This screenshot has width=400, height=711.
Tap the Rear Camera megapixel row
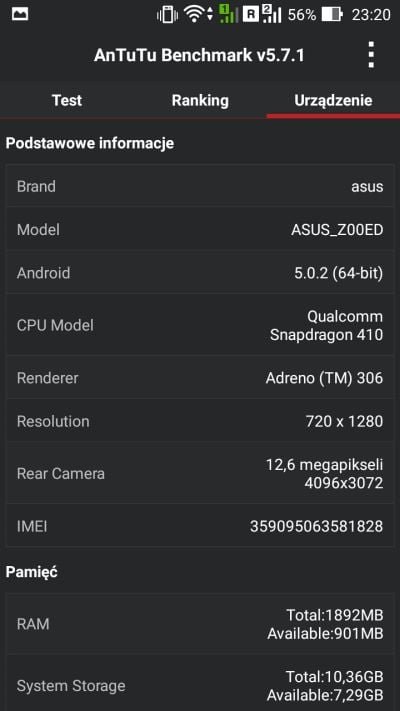[x=200, y=473]
